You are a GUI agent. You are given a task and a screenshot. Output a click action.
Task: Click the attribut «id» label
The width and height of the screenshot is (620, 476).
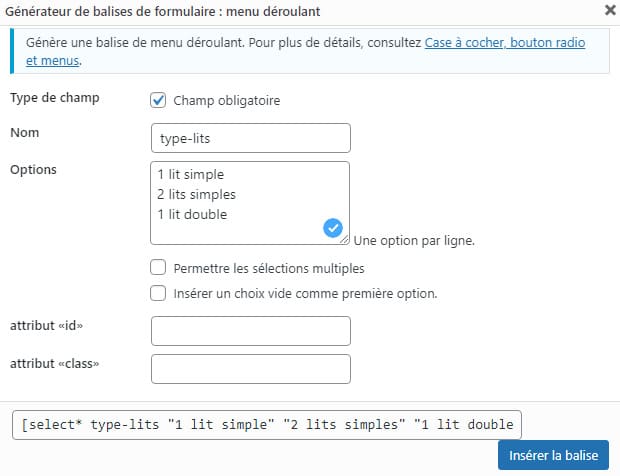(45, 325)
